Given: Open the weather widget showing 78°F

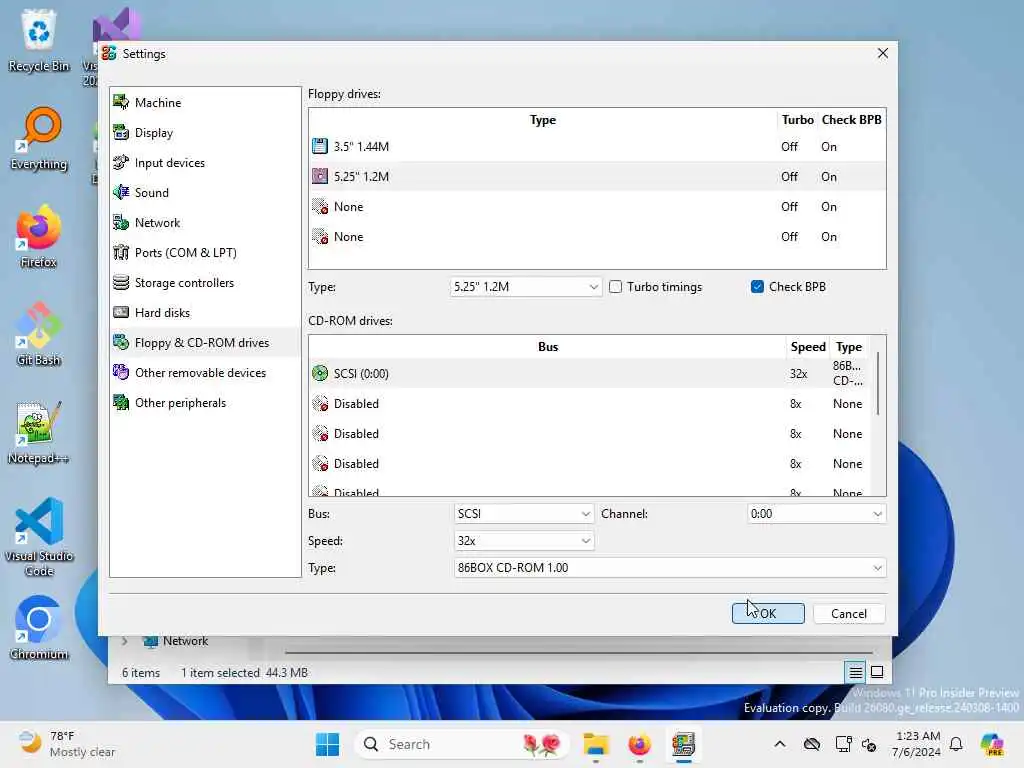Looking at the screenshot, I should [x=67, y=744].
